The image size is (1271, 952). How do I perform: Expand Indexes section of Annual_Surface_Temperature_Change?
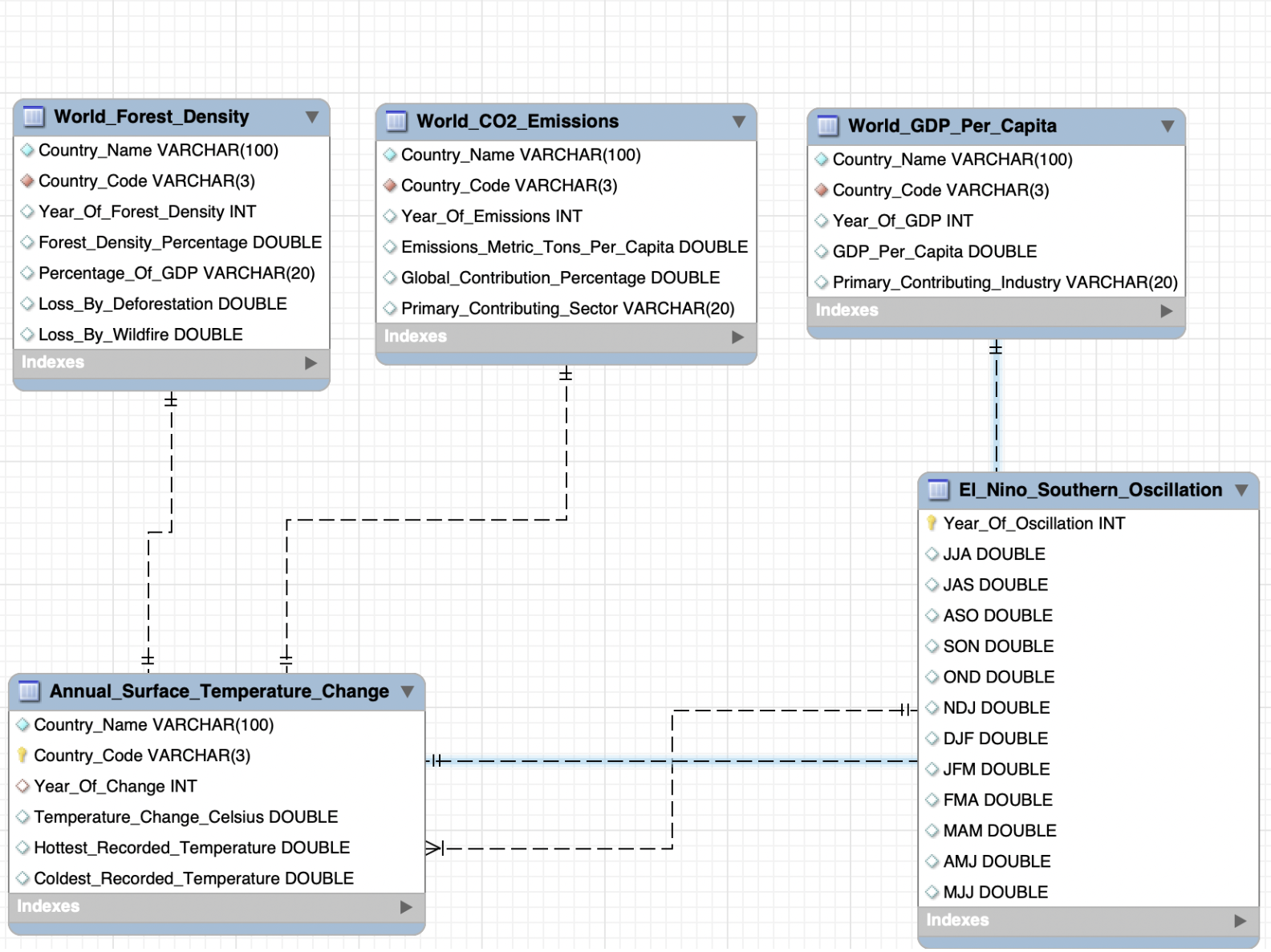point(406,907)
